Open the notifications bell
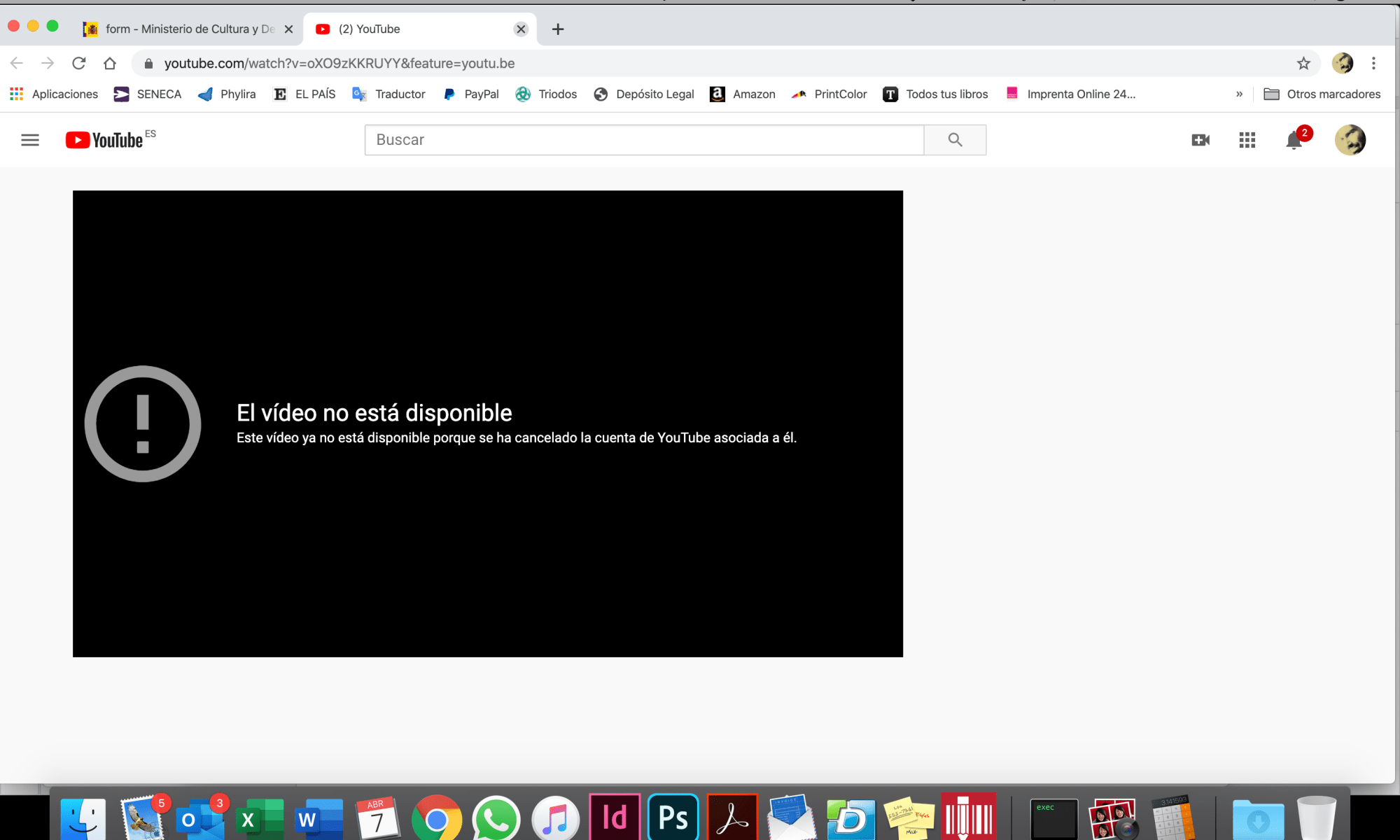 click(1294, 141)
